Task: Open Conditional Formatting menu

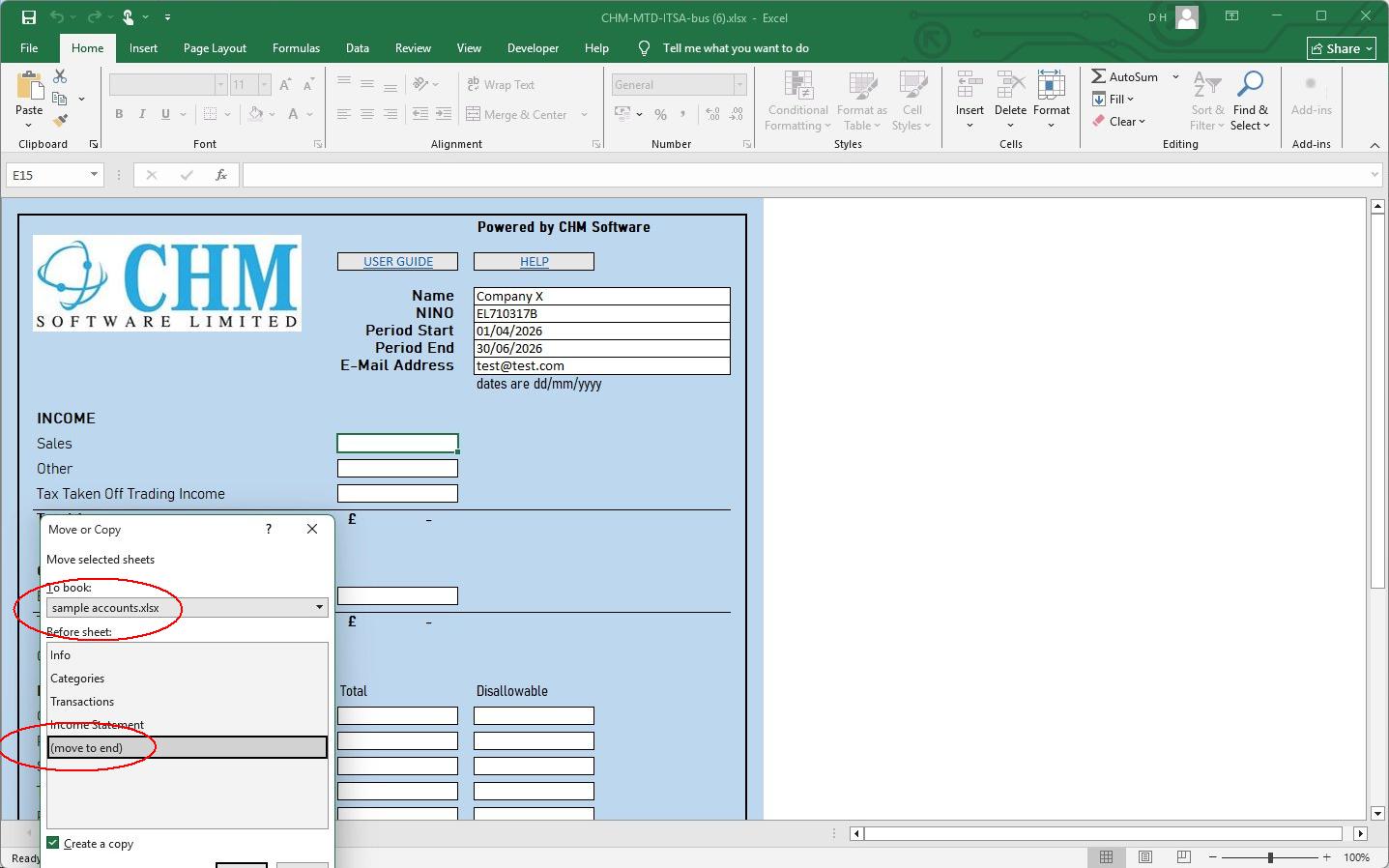Action: (x=797, y=101)
